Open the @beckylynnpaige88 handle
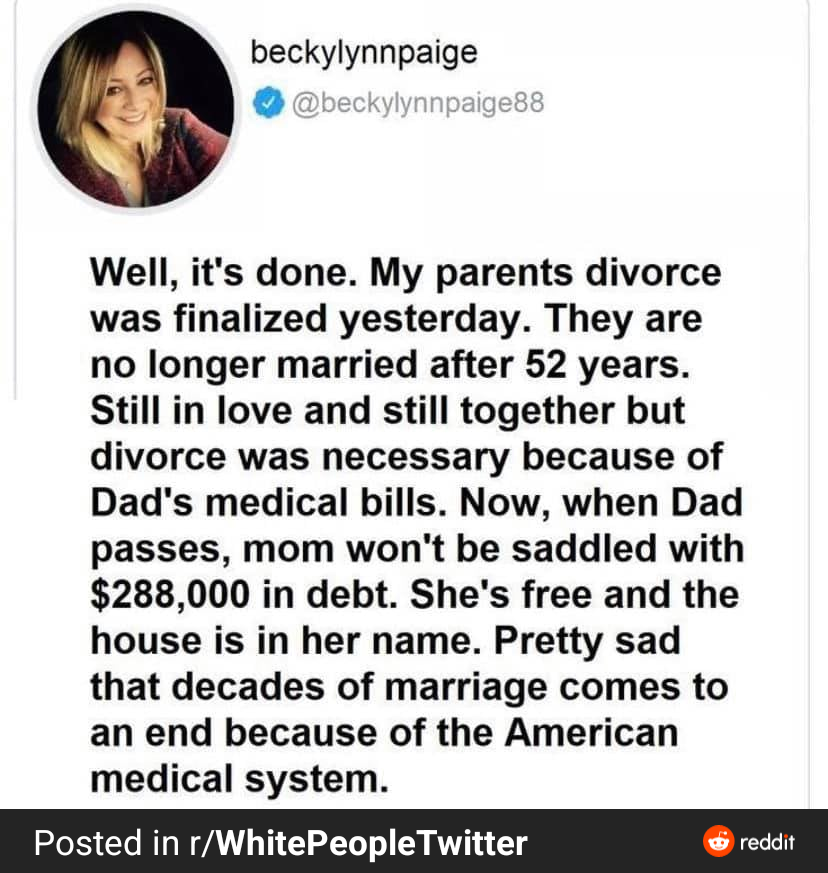Image resolution: width=828 pixels, height=873 pixels. click(x=418, y=103)
